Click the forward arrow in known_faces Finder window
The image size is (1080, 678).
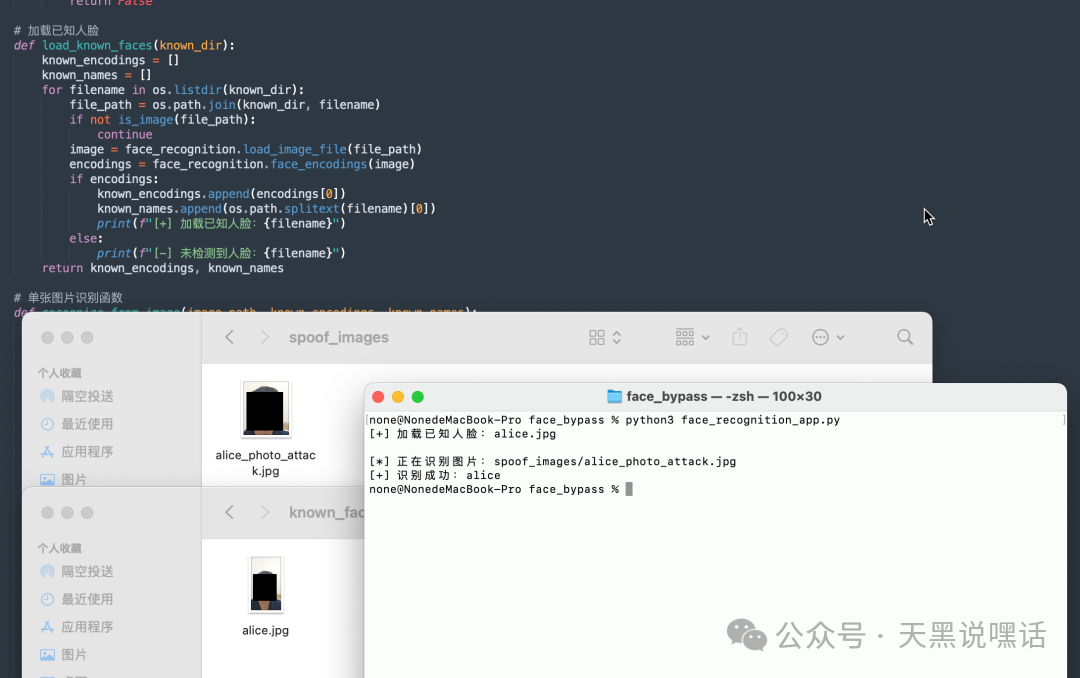(265, 512)
